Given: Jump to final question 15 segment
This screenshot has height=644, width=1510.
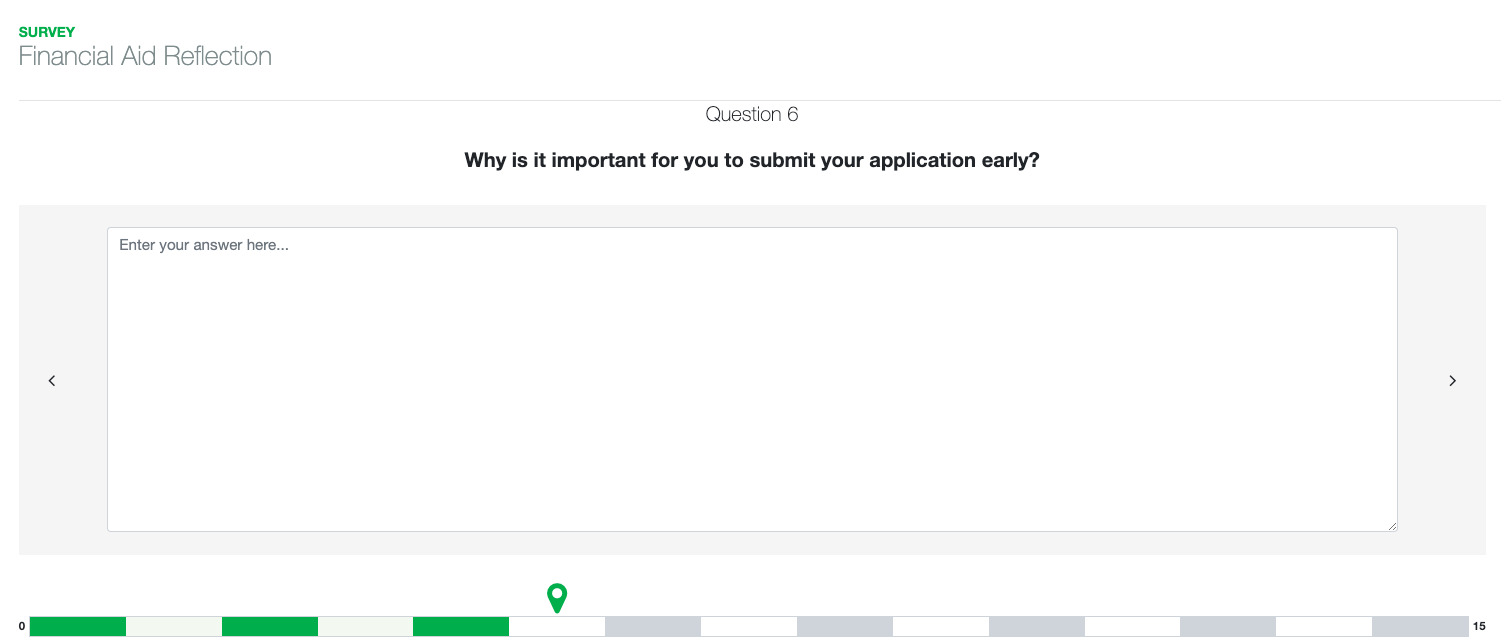Looking at the screenshot, I should (x=1420, y=627).
